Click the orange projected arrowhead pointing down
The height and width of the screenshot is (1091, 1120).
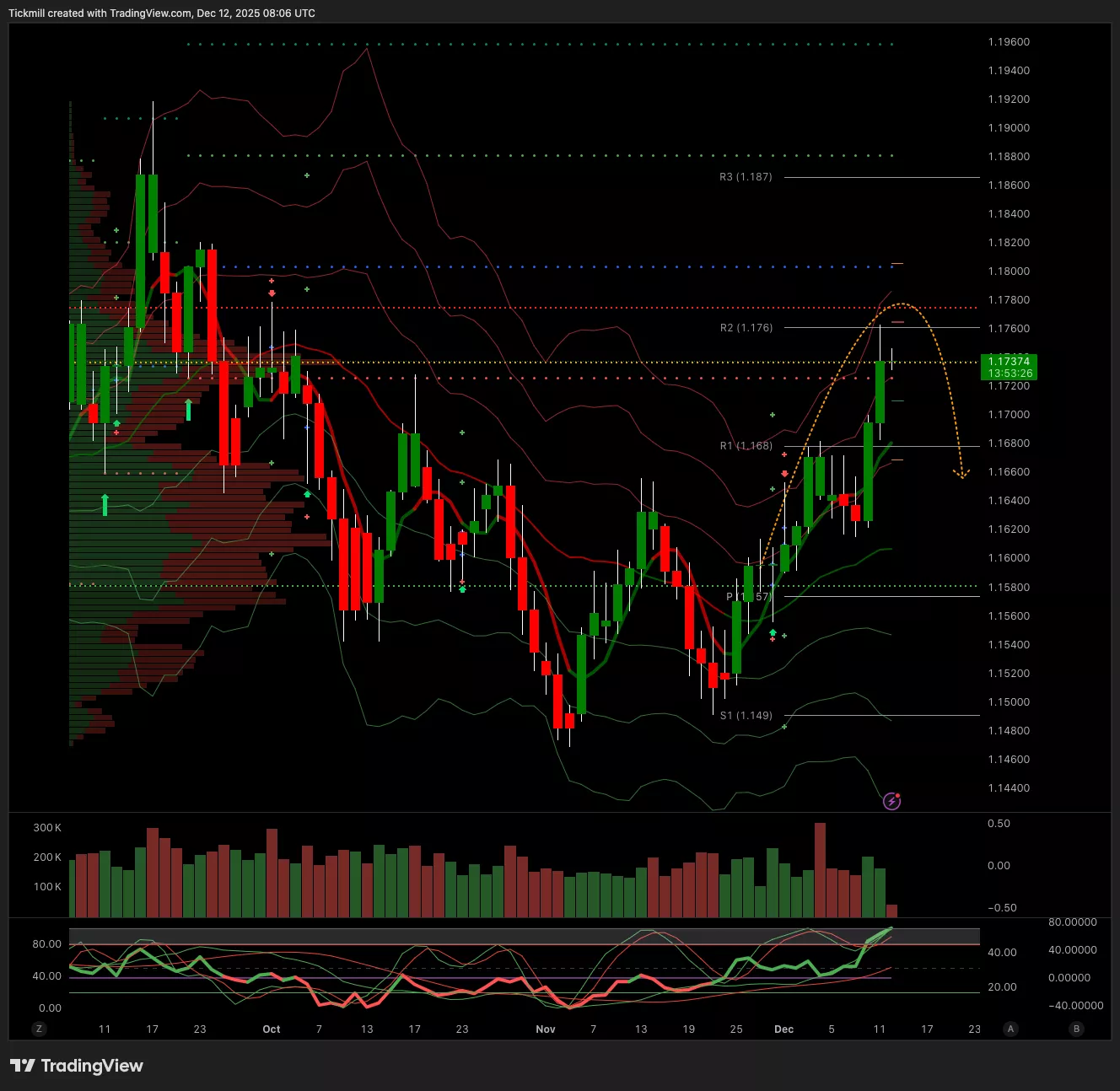click(x=961, y=475)
